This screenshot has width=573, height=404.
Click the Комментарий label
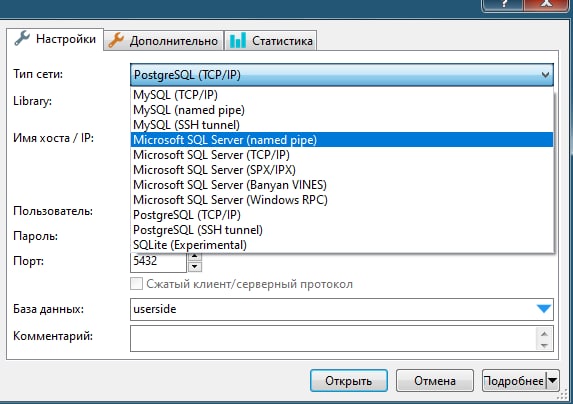click(53, 336)
